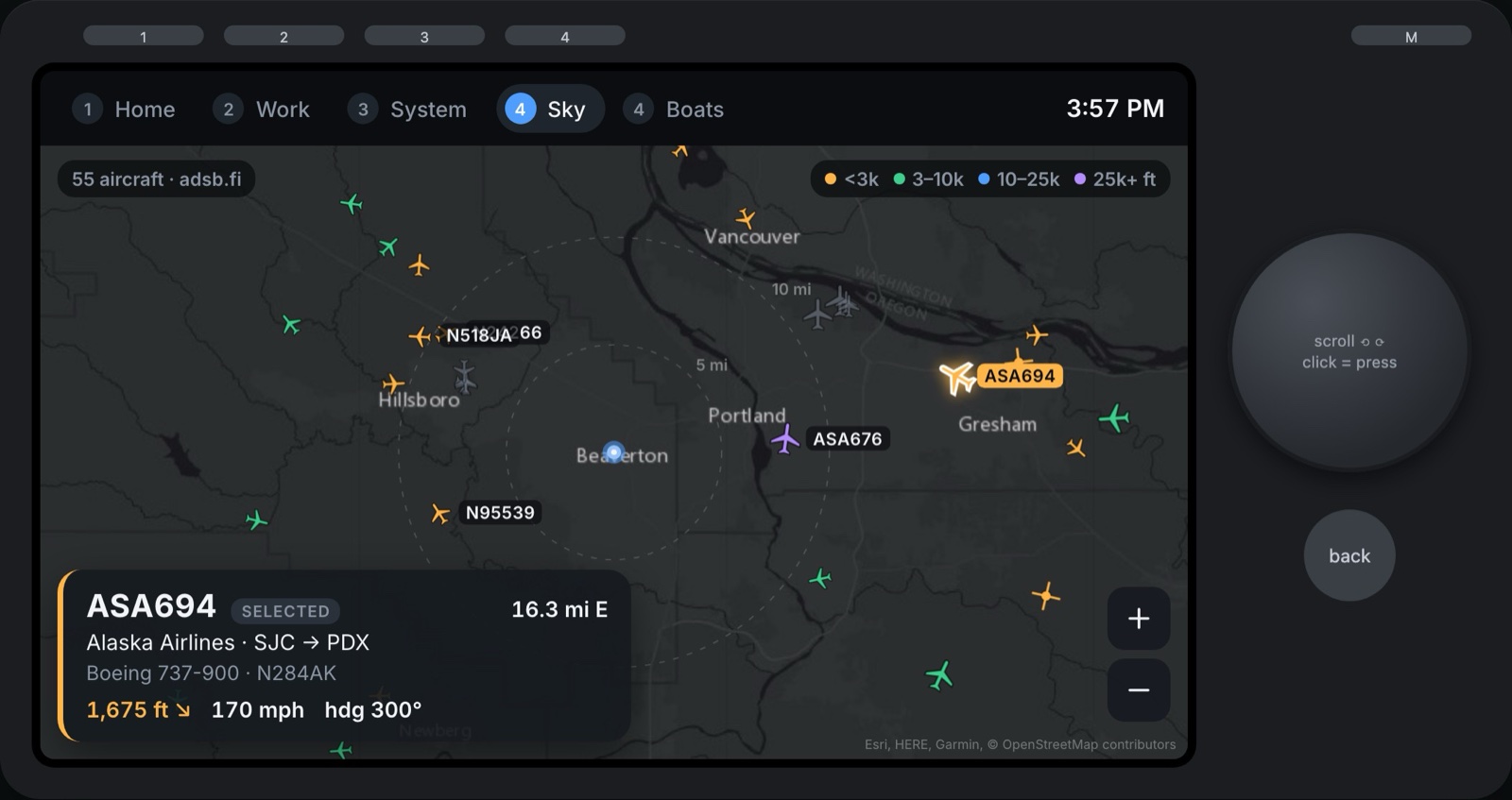Click the scroll/press rotary knob
This screenshot has height=800, width=1512.
(x=1349, y=351)
